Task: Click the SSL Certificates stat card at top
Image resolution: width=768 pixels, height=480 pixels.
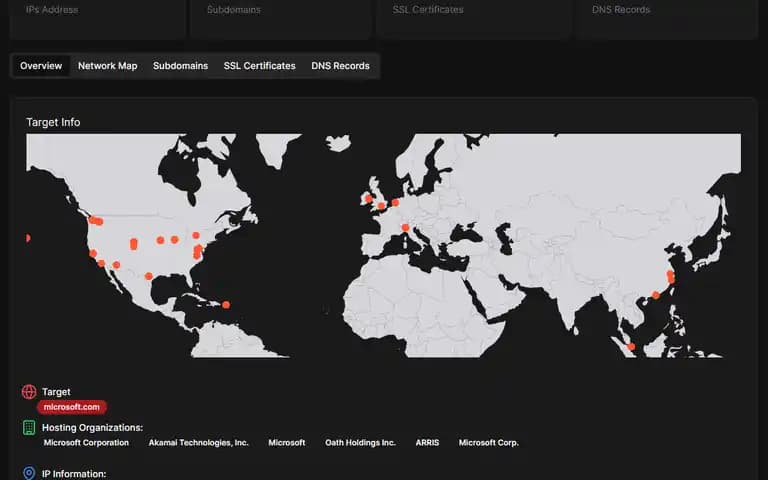Action: [x=474, y=19]
